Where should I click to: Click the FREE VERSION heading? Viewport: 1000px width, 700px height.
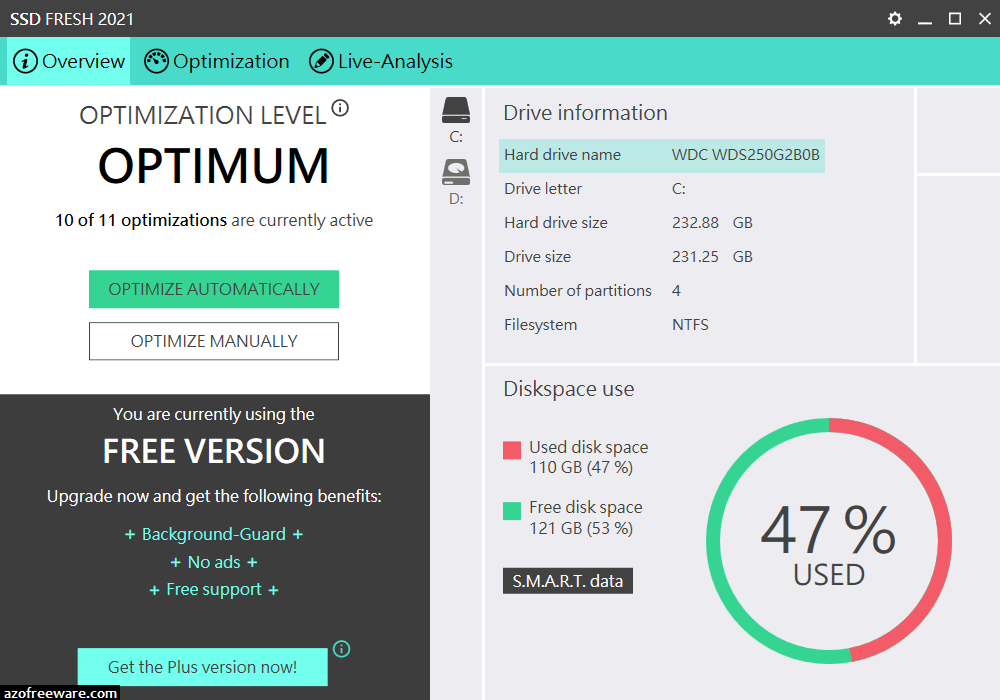pos(214,451)
